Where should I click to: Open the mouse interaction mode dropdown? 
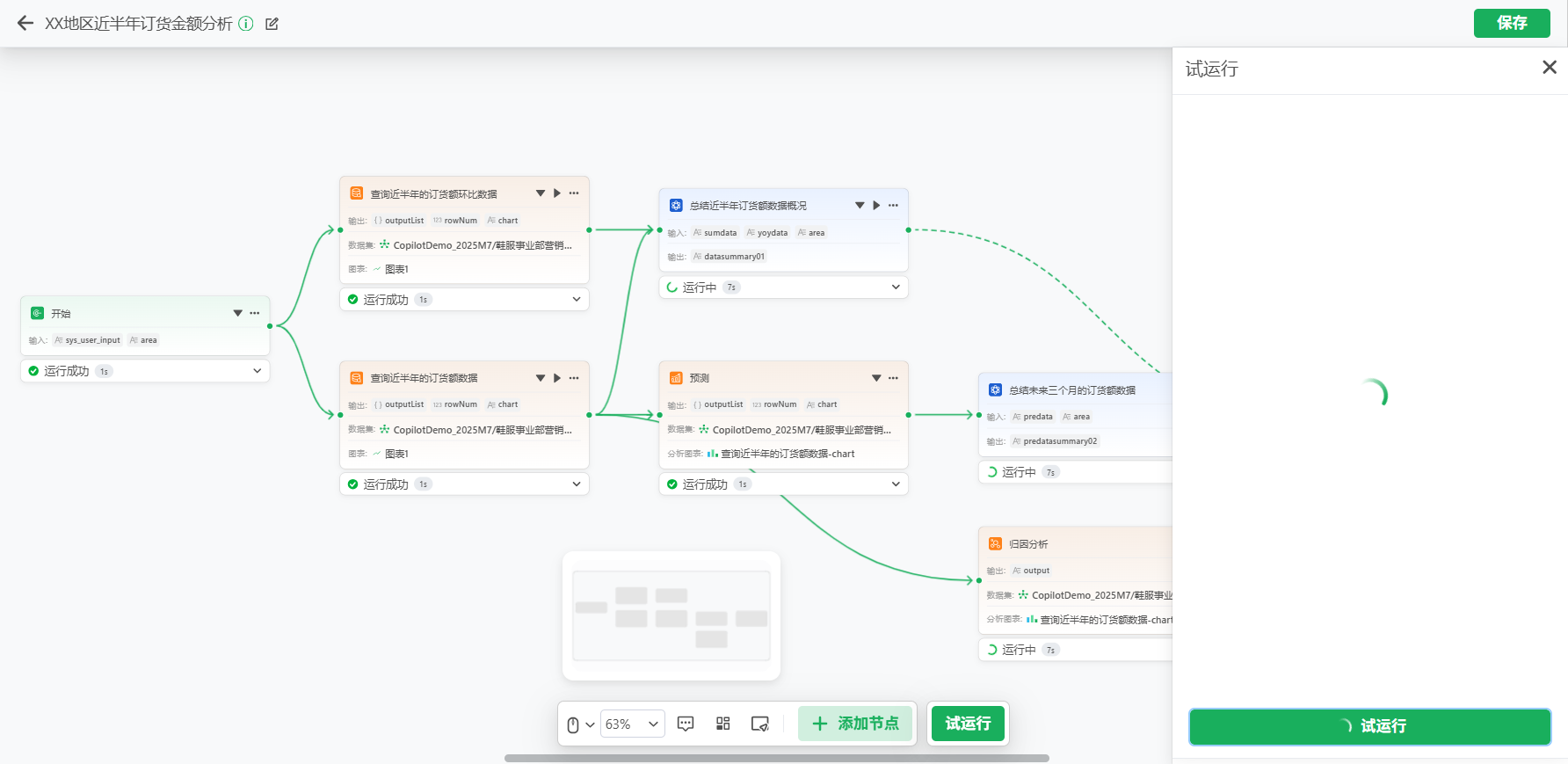pos(580,724)
